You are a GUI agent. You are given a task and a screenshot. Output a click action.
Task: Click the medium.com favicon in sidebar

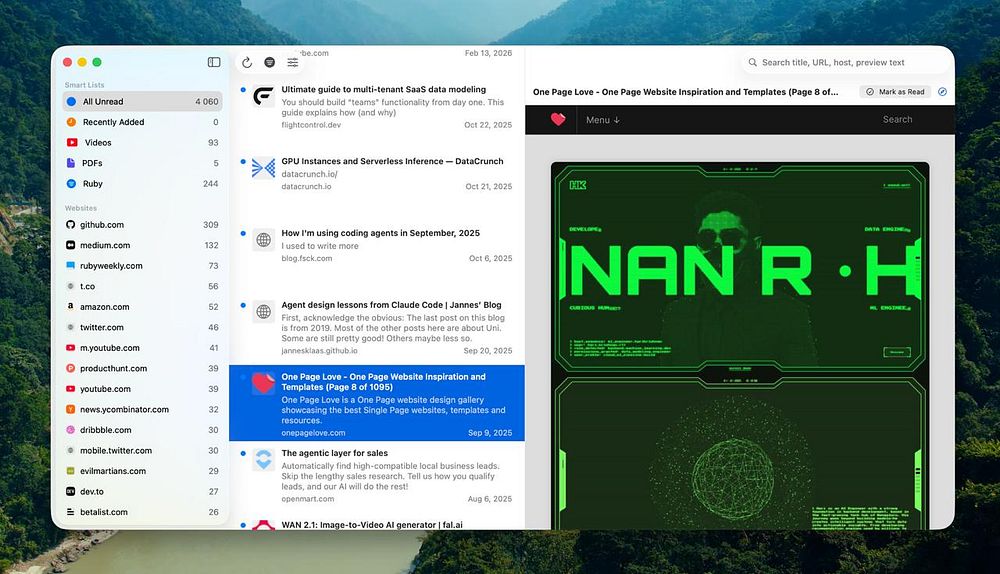click(x=70, y=245)
